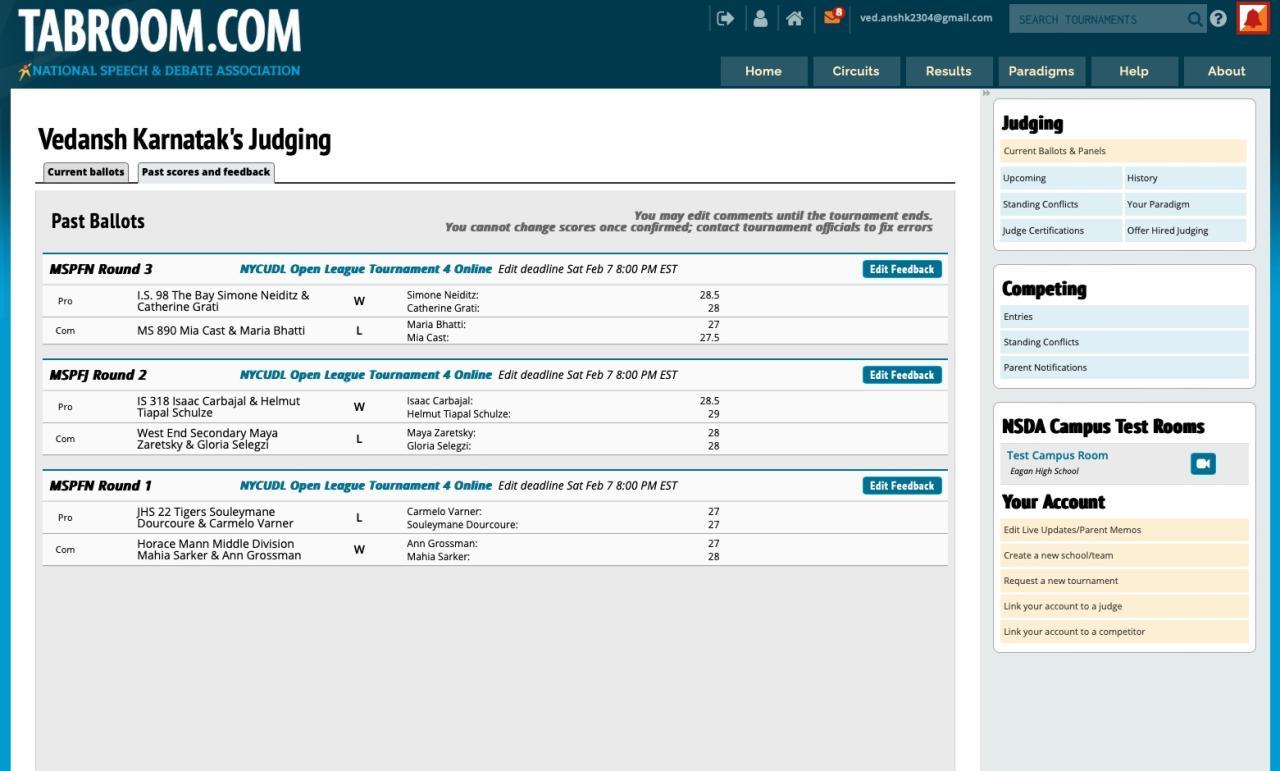Click the logout icon in the header

pyautogui.click(x=726, y=18)
